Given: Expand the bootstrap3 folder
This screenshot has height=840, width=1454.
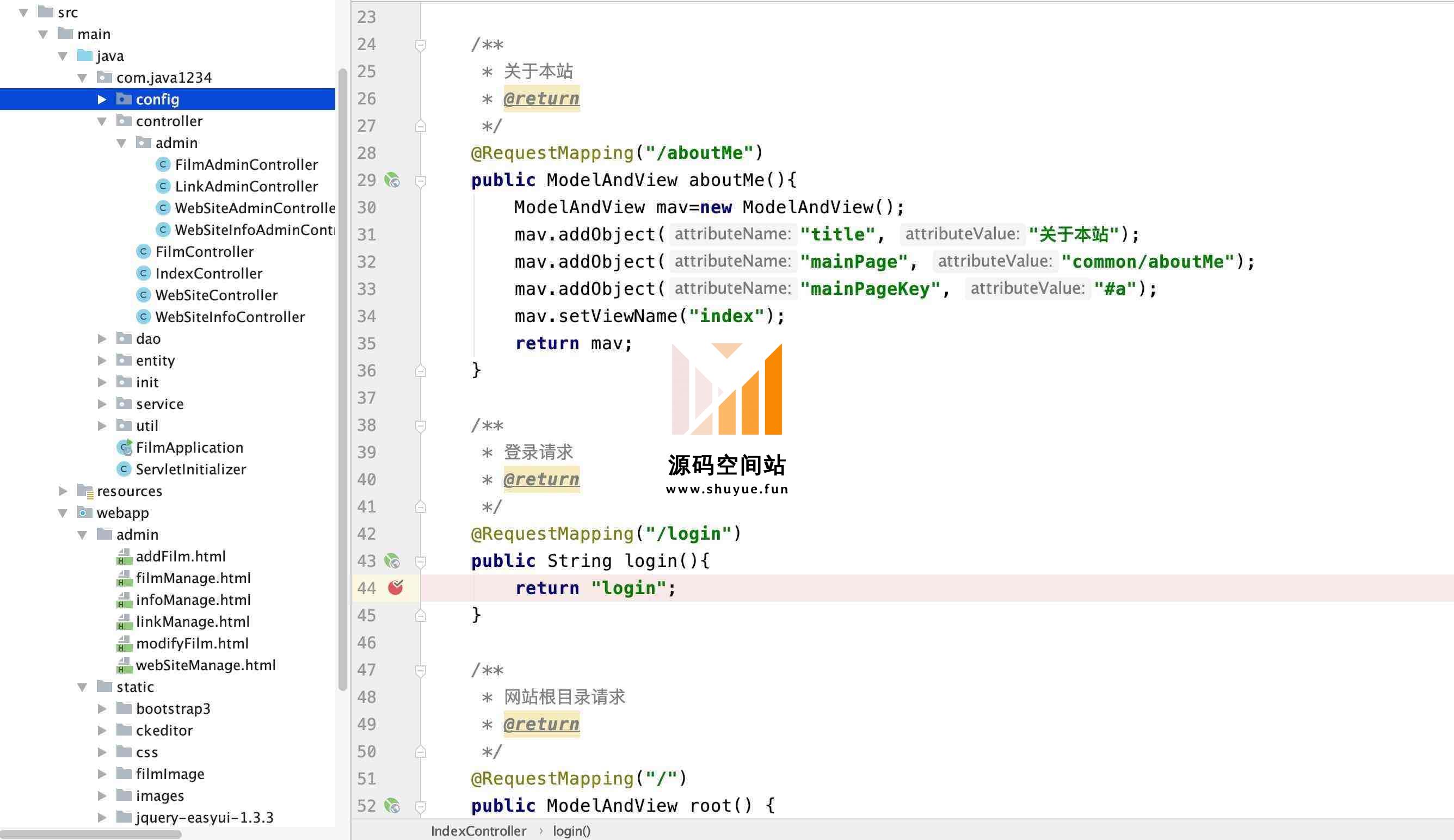Looking at the screenshot, I should (x=102, y=708).
